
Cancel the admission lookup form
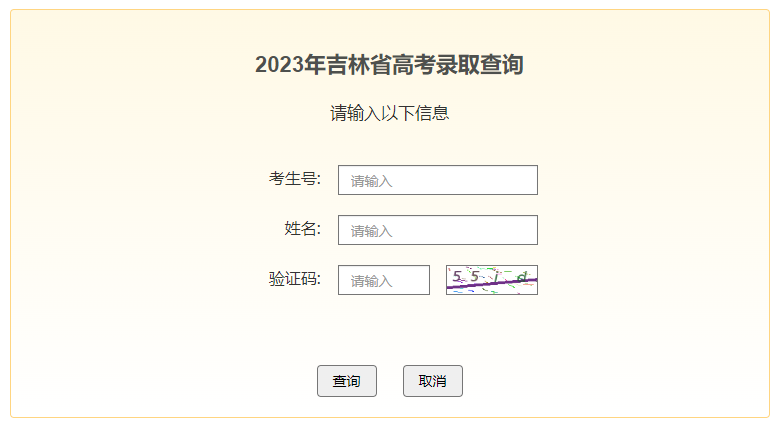pos(432,381)
